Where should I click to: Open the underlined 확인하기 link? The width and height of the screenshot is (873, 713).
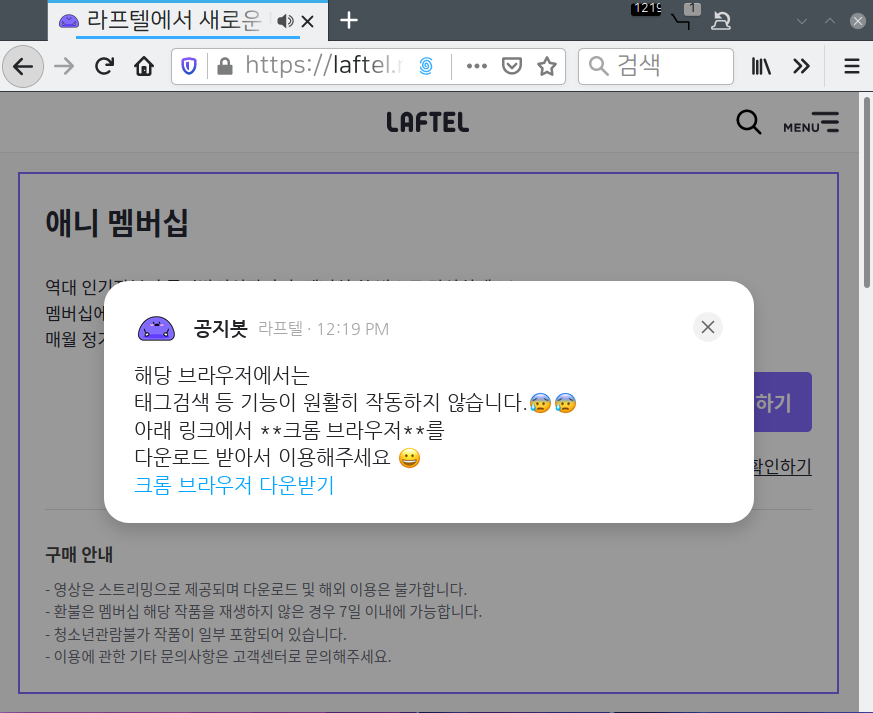[782, 466]
